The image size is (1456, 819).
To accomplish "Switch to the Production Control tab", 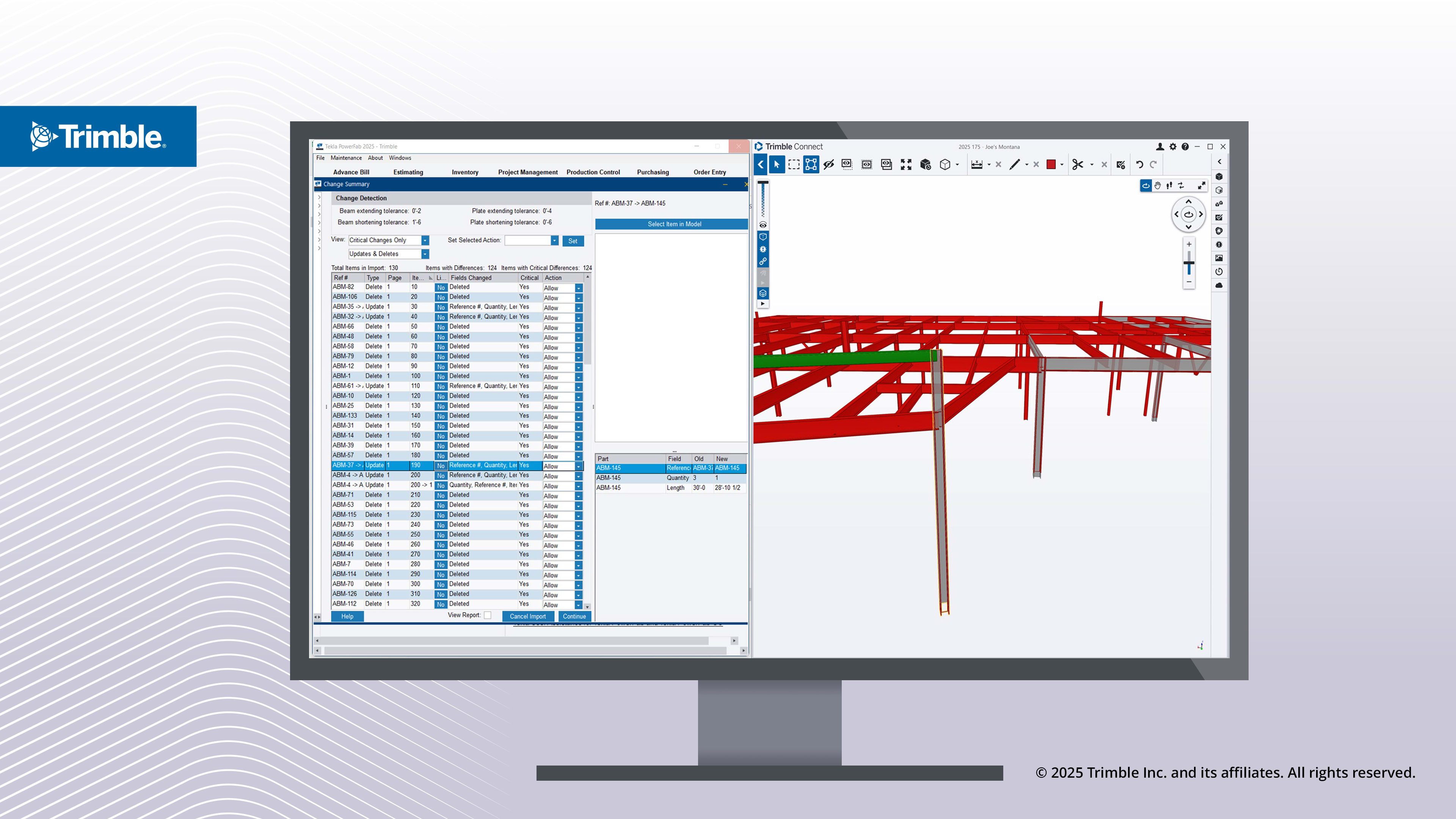I will 593,172.
